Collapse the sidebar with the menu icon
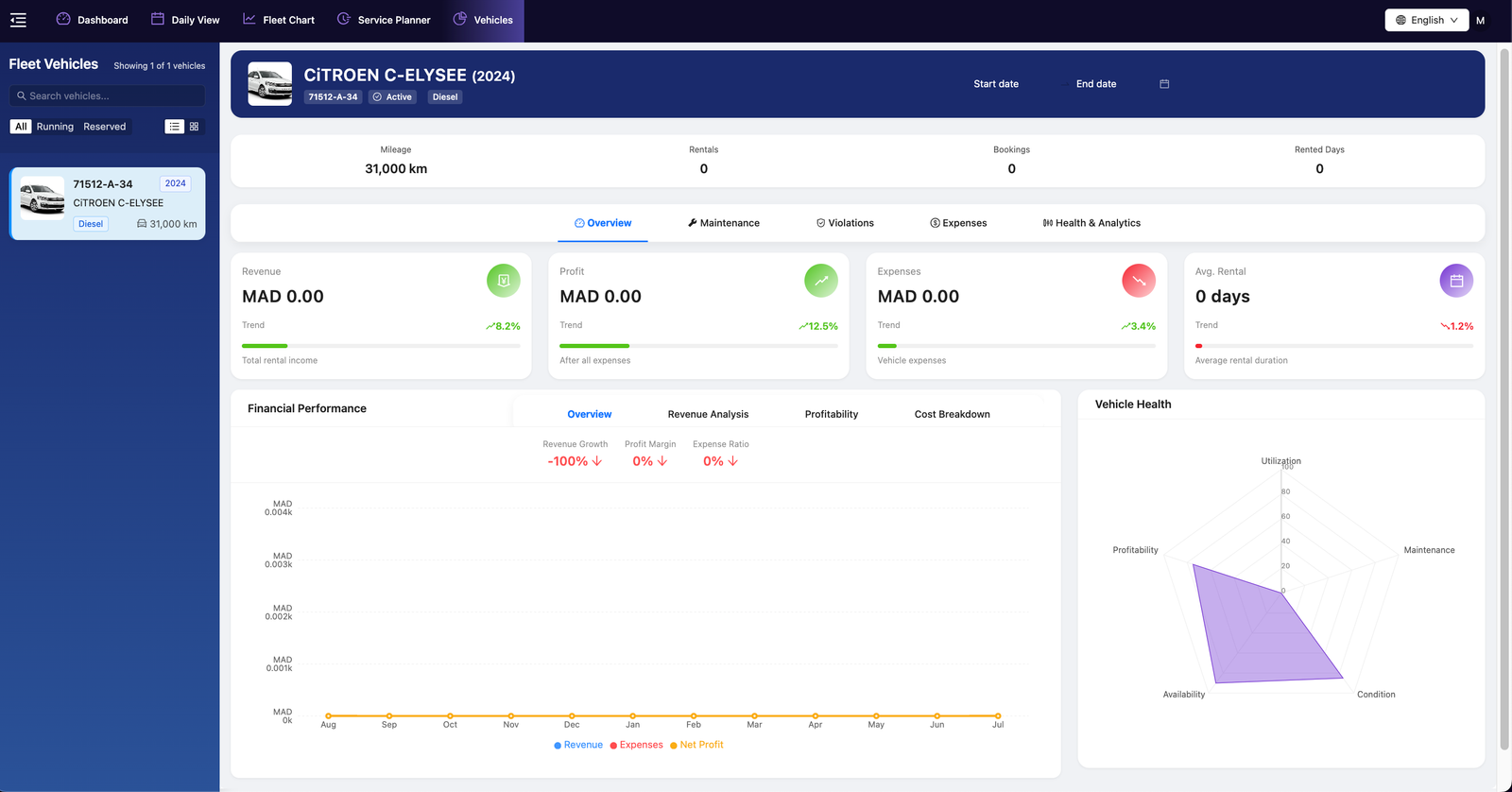This screenshot has width=1512, height=792. pyautogui.click(x=18, y=20)
